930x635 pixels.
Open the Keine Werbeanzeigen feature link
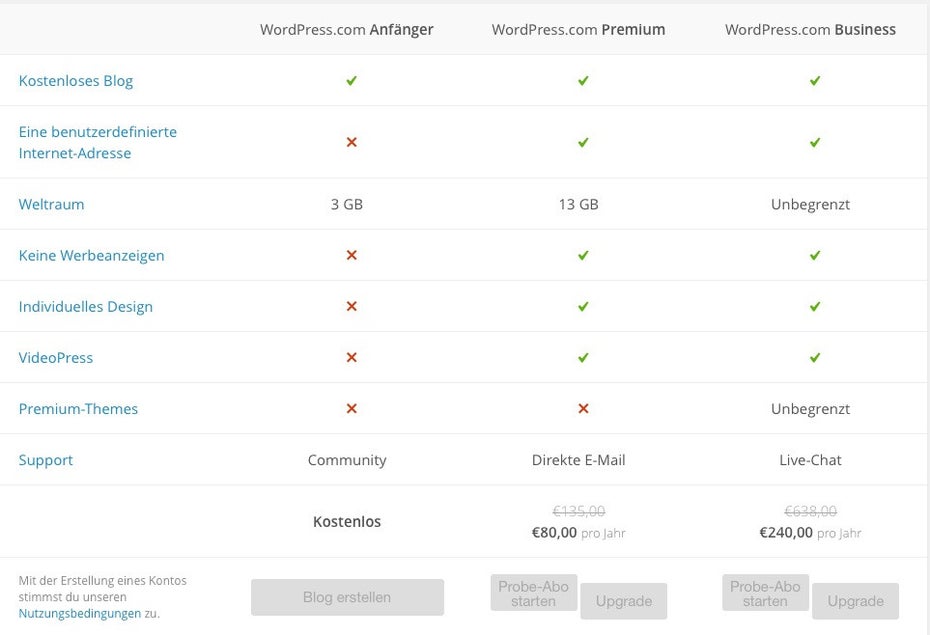91,256
